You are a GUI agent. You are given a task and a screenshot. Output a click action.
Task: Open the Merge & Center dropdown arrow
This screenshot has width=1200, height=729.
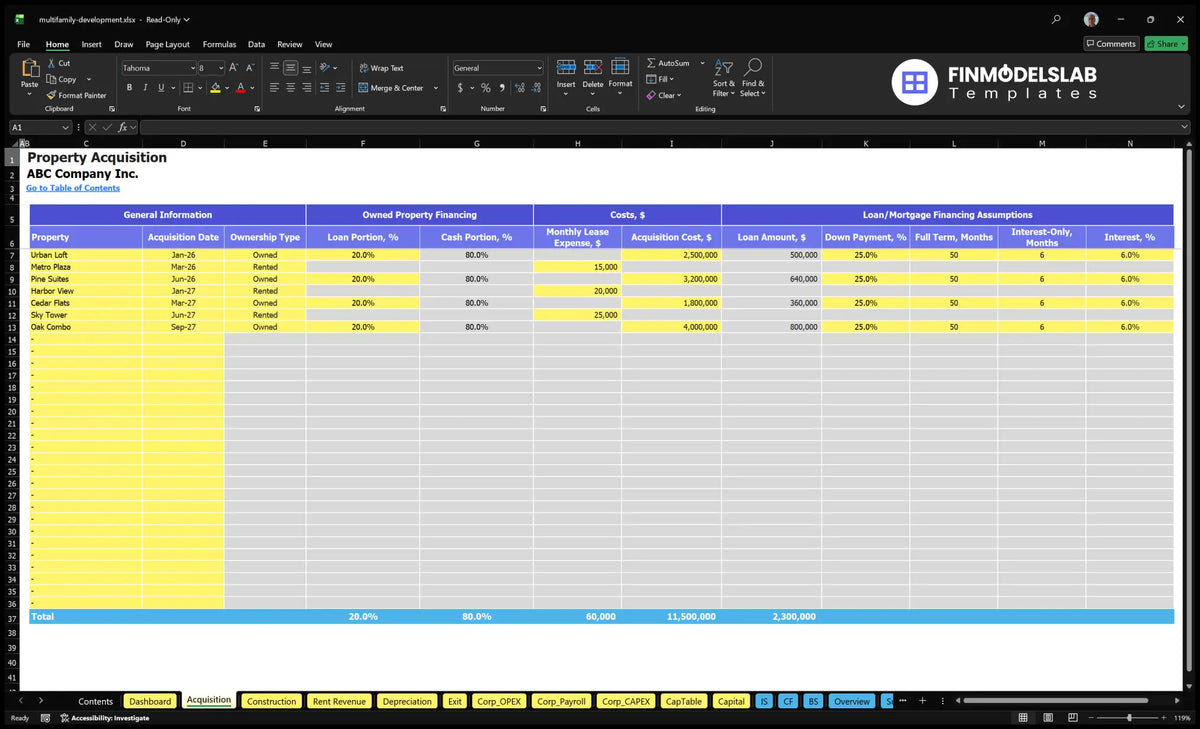click(436, 88)
